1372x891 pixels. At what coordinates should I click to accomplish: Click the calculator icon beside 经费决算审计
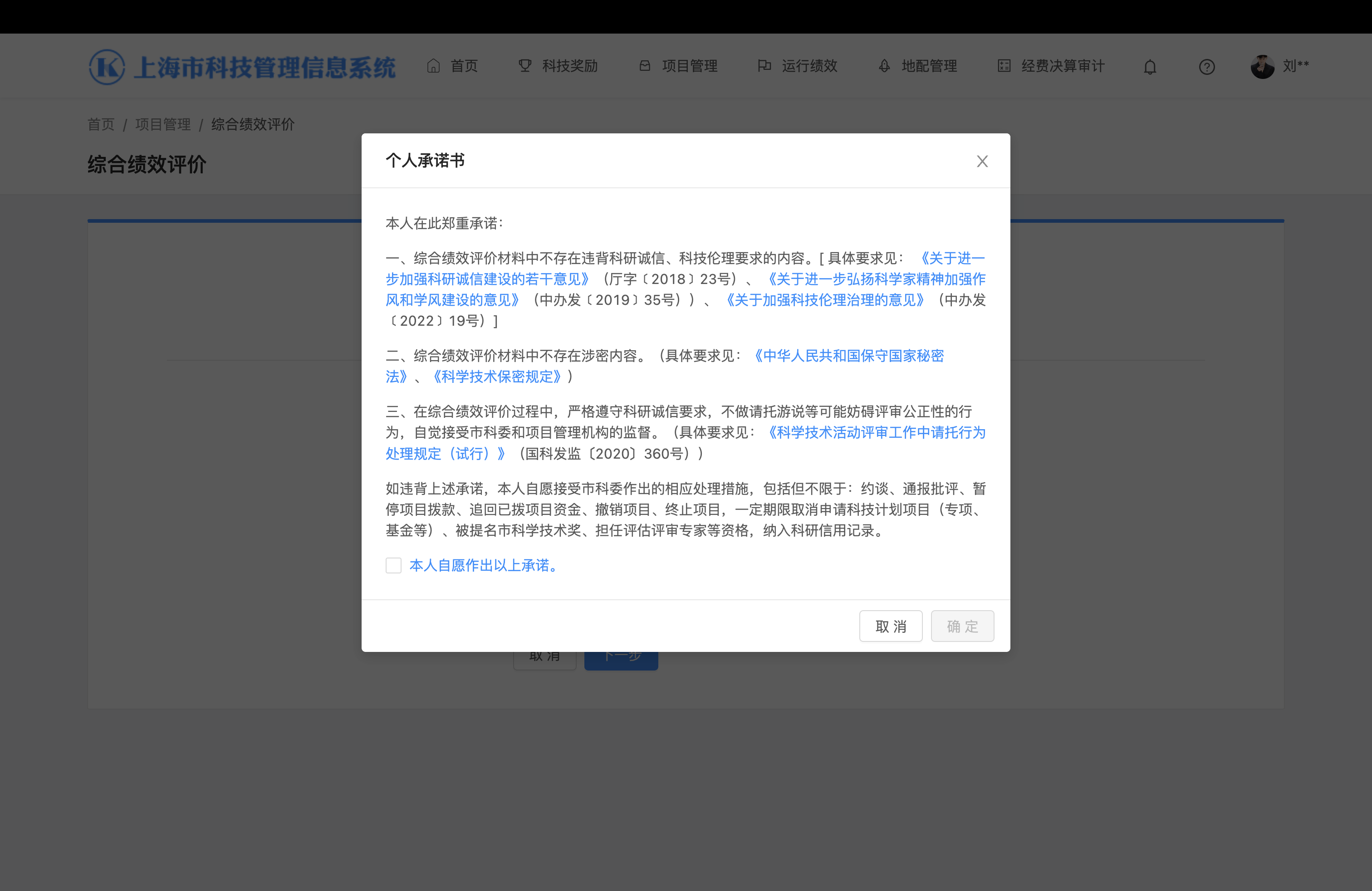pos(1004,66)
